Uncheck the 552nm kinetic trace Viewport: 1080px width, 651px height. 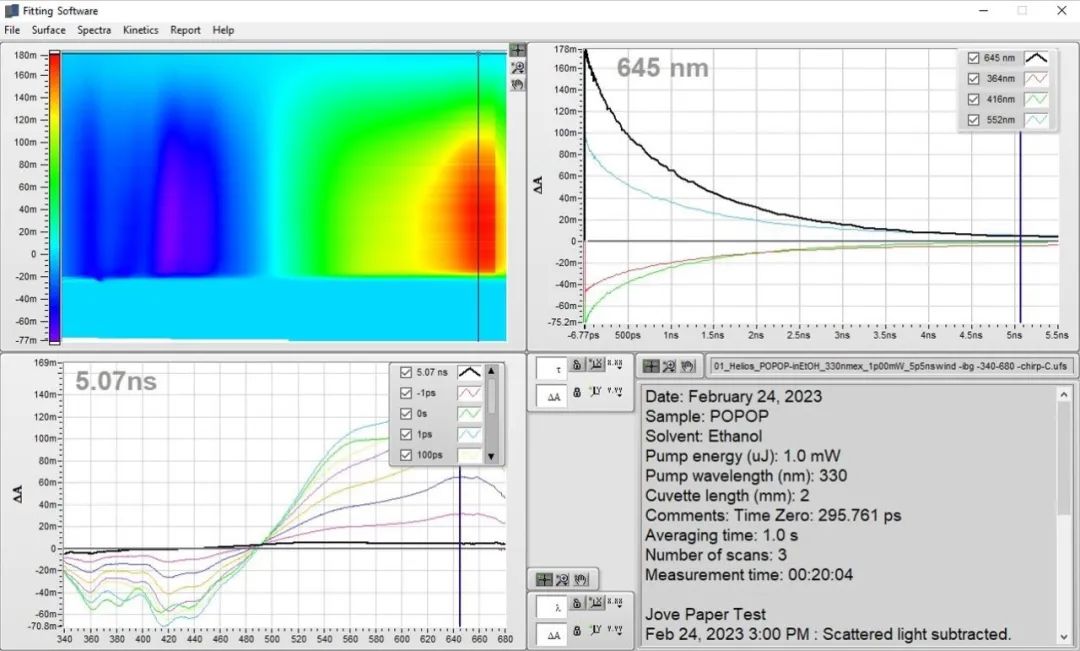coord(973,120)
